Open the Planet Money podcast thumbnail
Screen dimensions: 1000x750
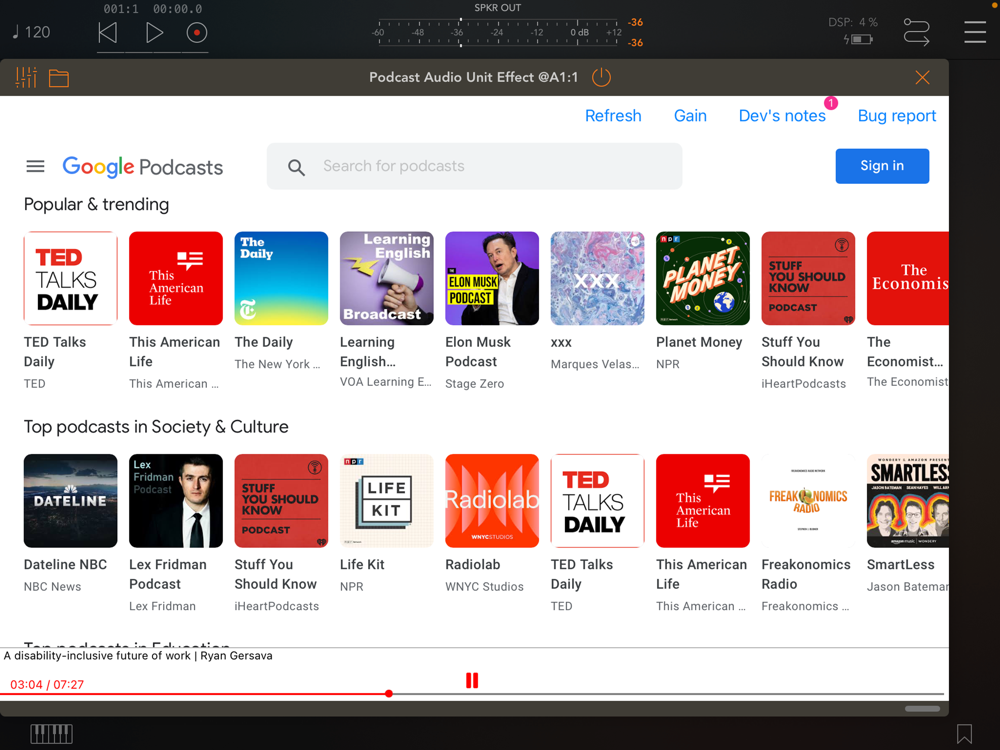click(703, 278)
